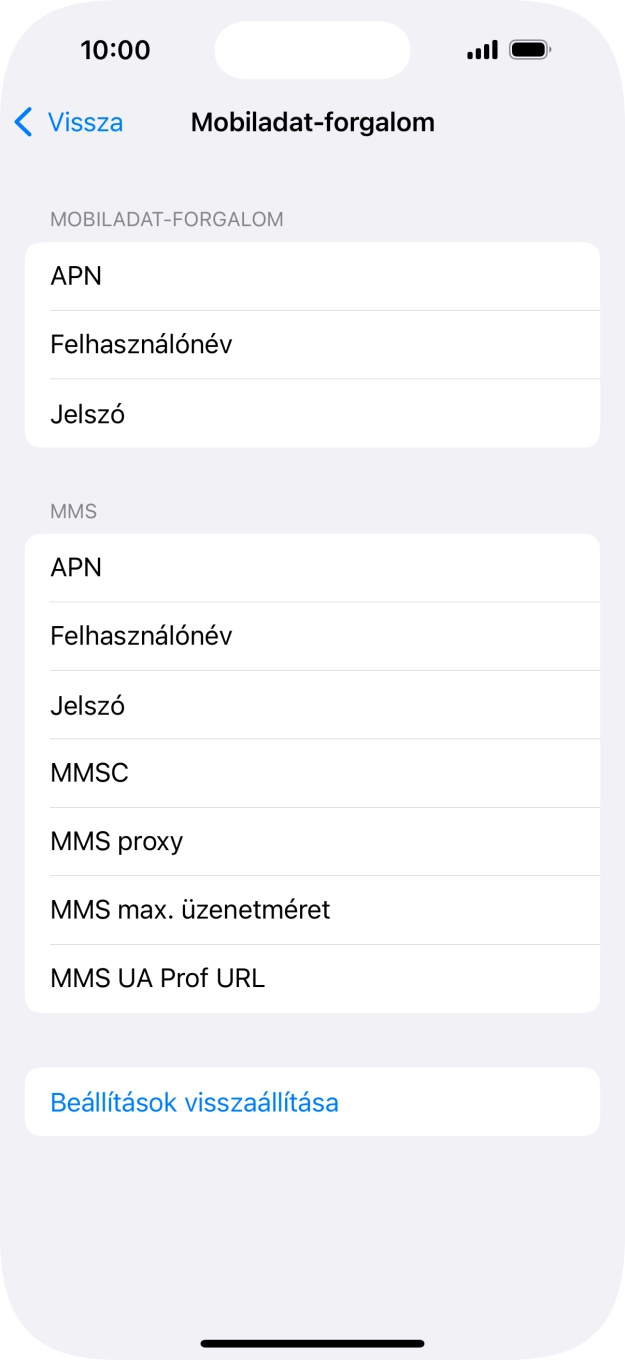
Task: Open the MOBILADAT-FORGALOM APN field
Action: 312,276
